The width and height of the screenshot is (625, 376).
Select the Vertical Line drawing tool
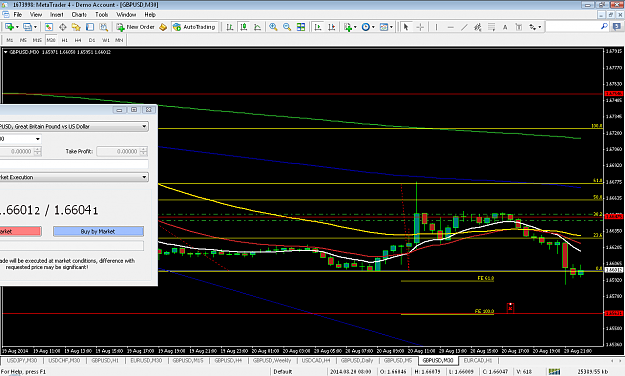click(436, 27)
